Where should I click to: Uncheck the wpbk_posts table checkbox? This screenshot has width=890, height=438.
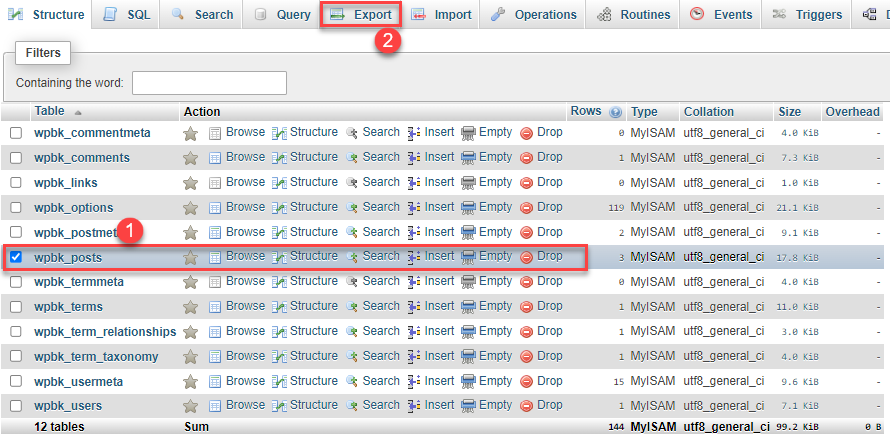click(x=16, y=257)
